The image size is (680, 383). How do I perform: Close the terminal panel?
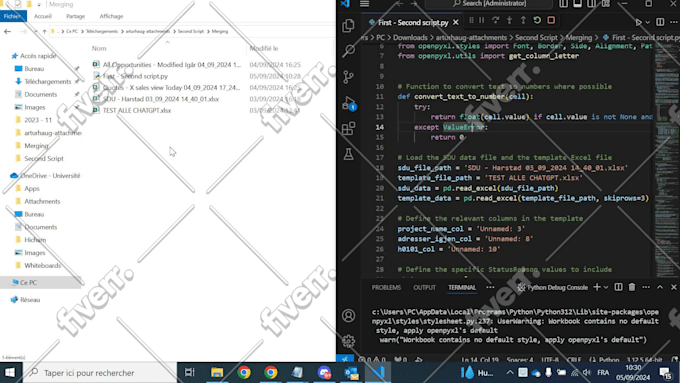pos(673,287)
